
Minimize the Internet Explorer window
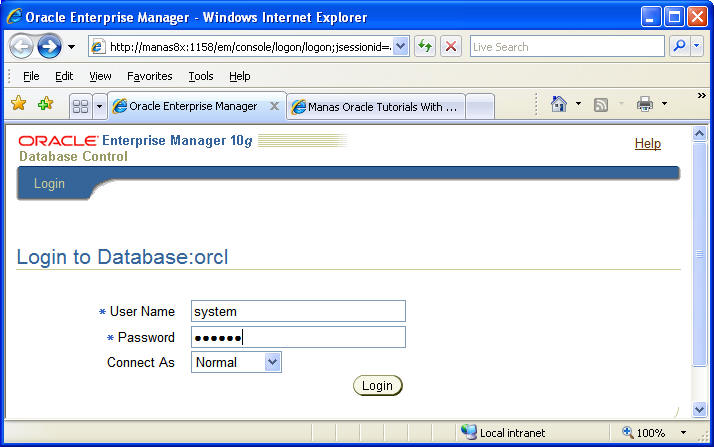[x=651, y=17]
